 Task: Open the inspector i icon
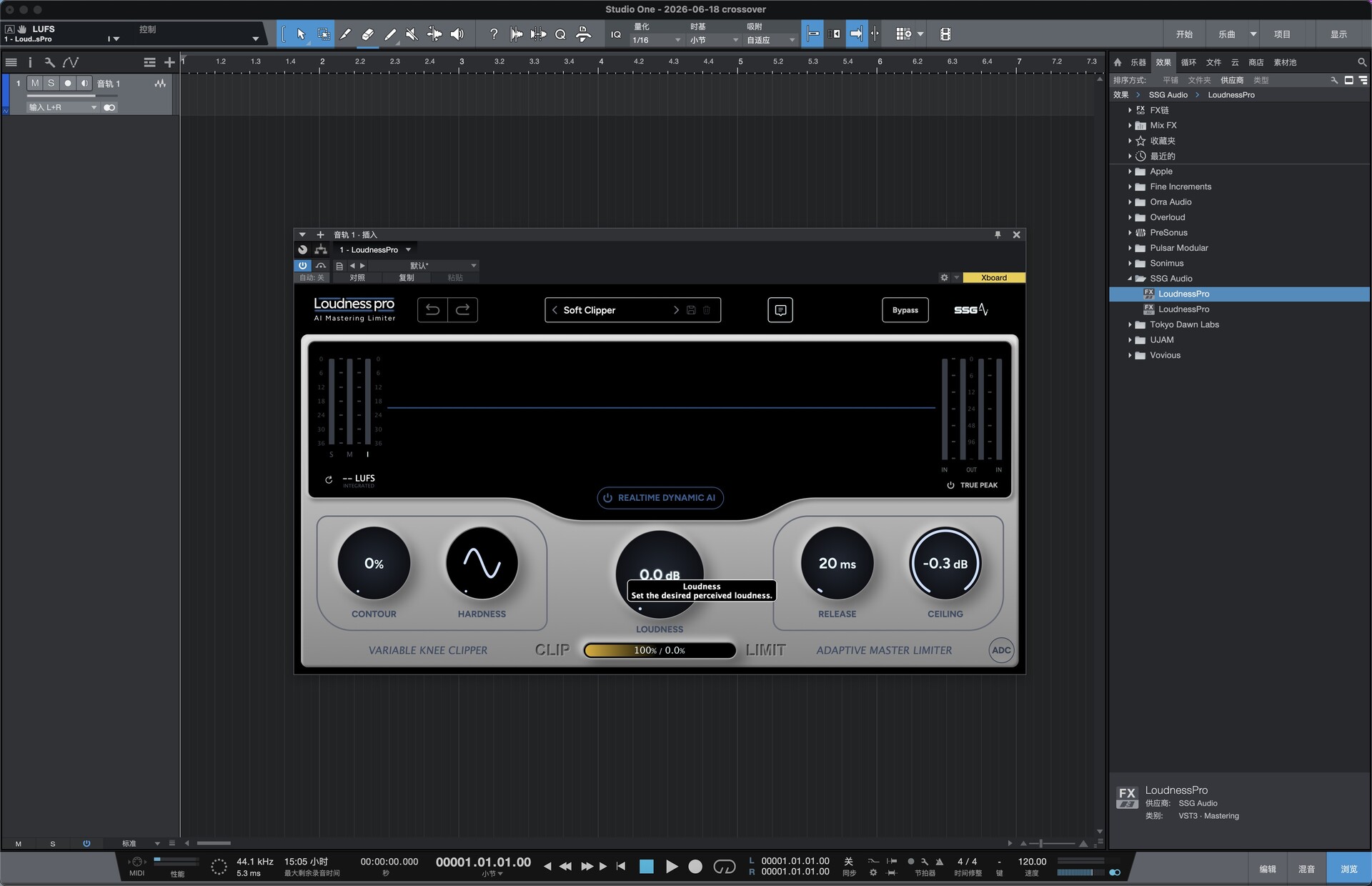tap(30, 63)
